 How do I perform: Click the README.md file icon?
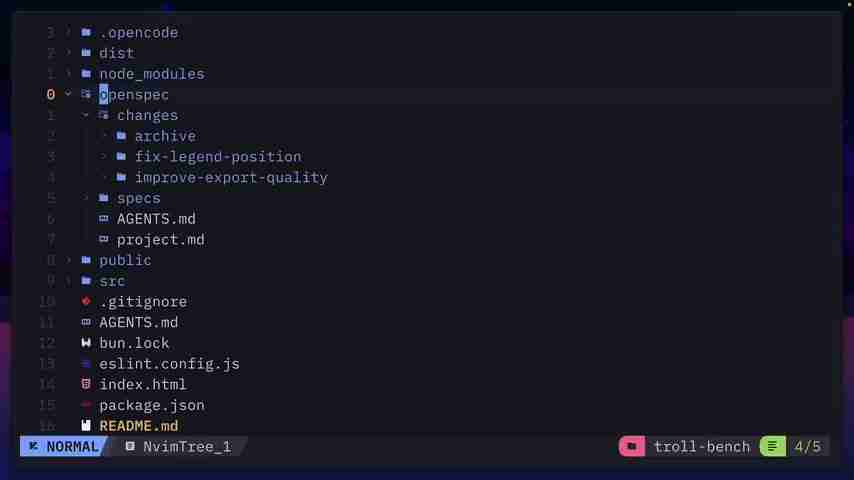click(x=86, y=426)
